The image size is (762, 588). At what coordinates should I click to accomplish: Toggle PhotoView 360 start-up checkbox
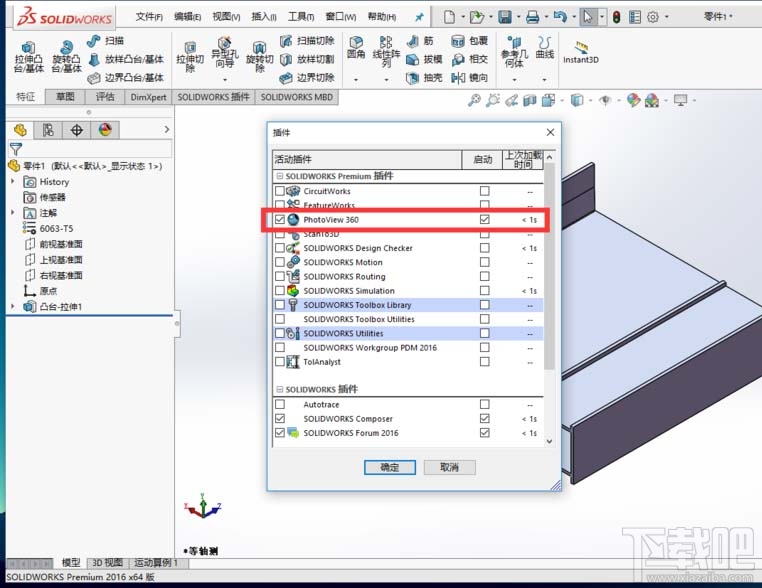[485, 220]
